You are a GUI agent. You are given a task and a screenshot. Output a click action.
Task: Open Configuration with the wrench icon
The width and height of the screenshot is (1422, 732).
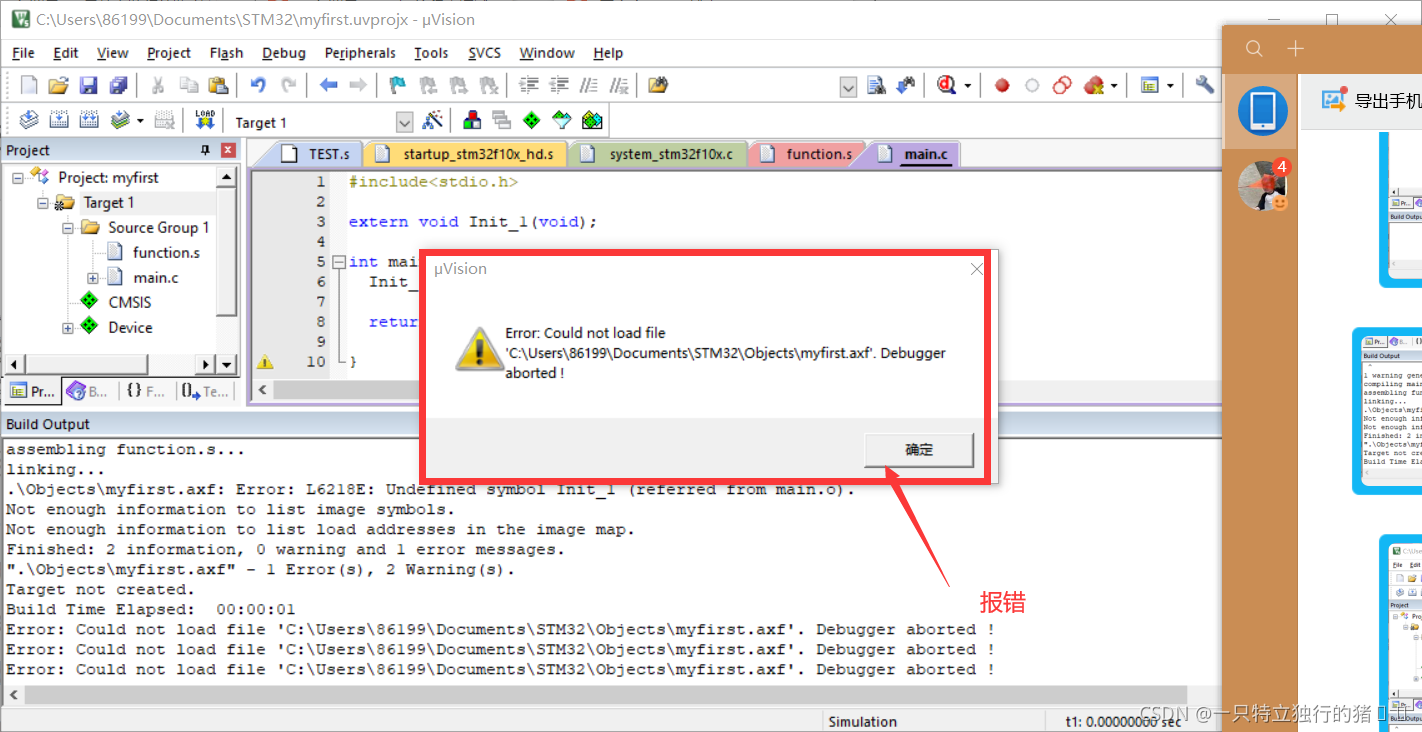pos(1205,85)
